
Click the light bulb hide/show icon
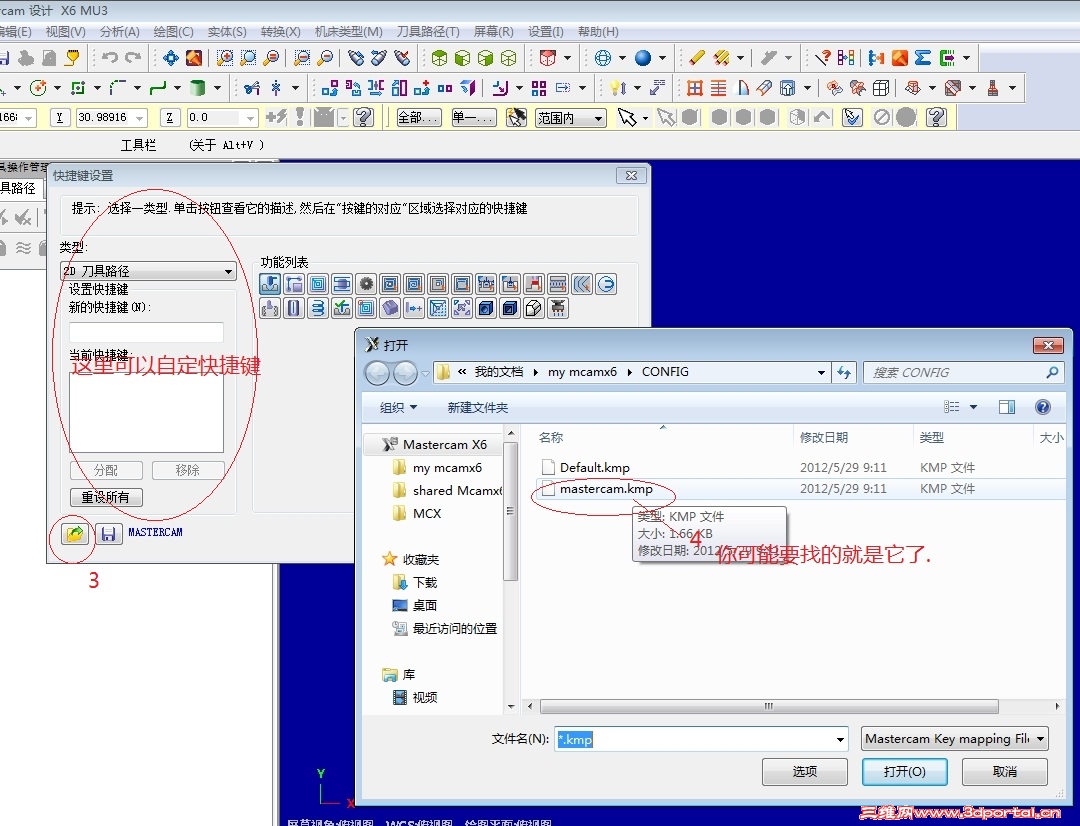pos(617,87)
